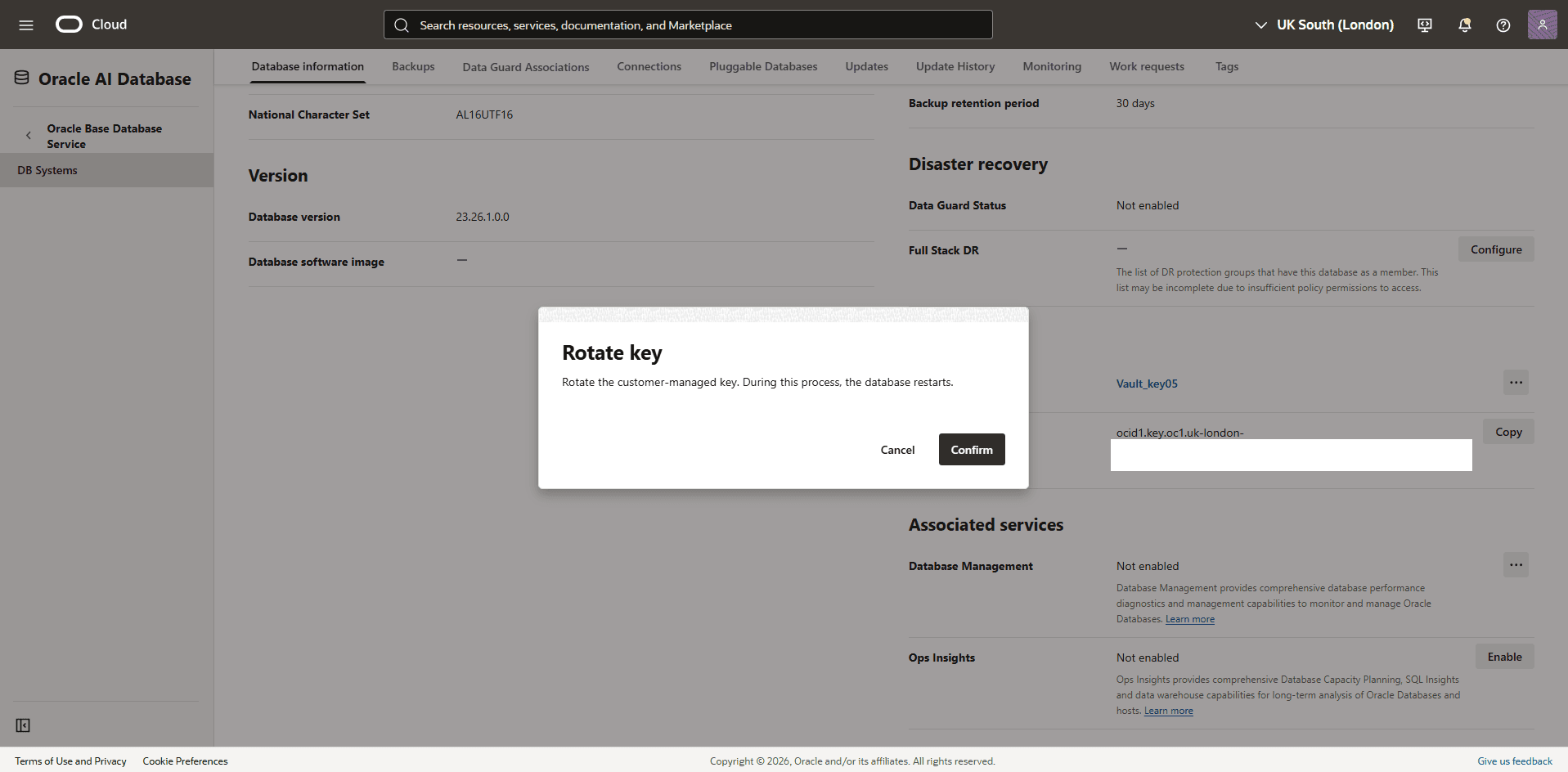Copy the key OCID

click(1508, 432)
